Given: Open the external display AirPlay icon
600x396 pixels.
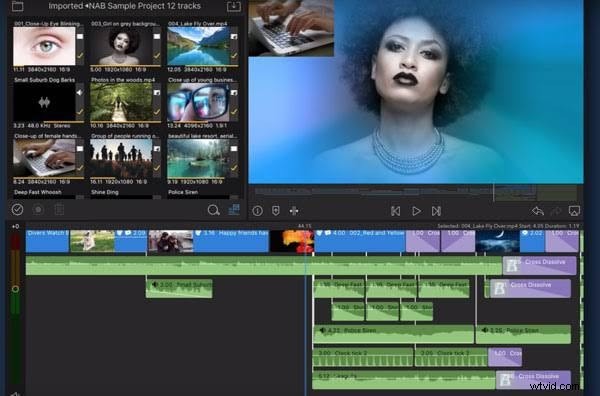Looking at the screenshot, I should click(574, 211).
